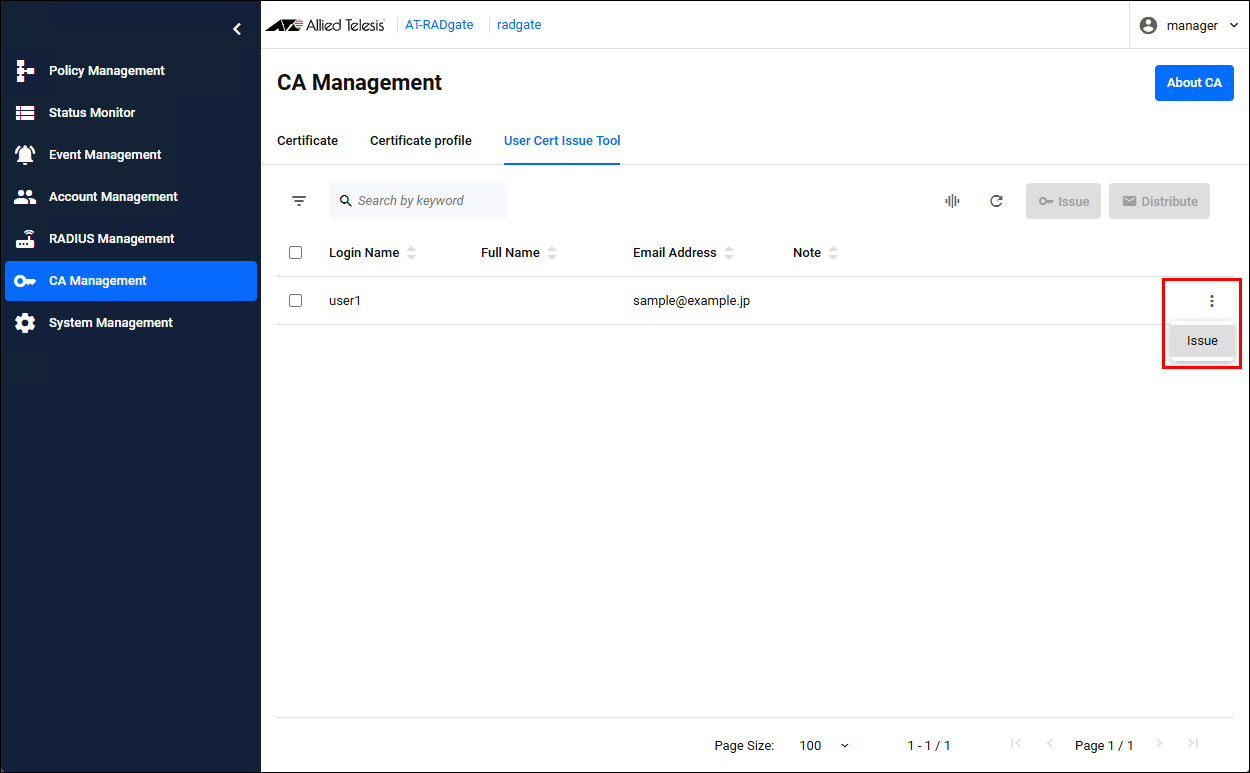Click the 1 - 1 / 1 record count

(x=929, y=745)
